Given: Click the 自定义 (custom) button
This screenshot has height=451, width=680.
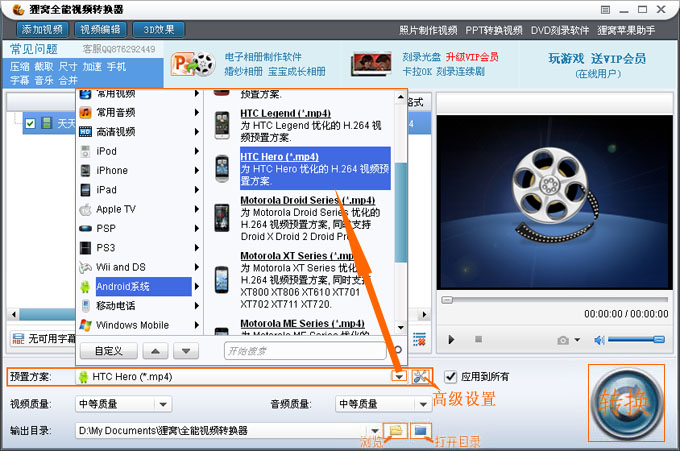Looking at the screenshot, I should point(109,351).
